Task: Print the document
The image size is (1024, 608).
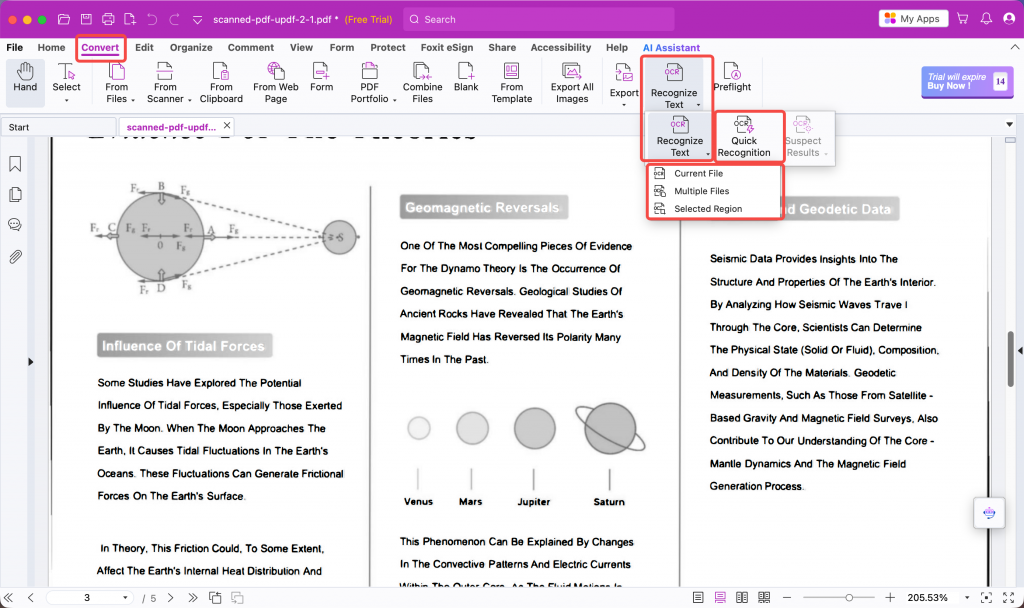Action: coord(108,19)
